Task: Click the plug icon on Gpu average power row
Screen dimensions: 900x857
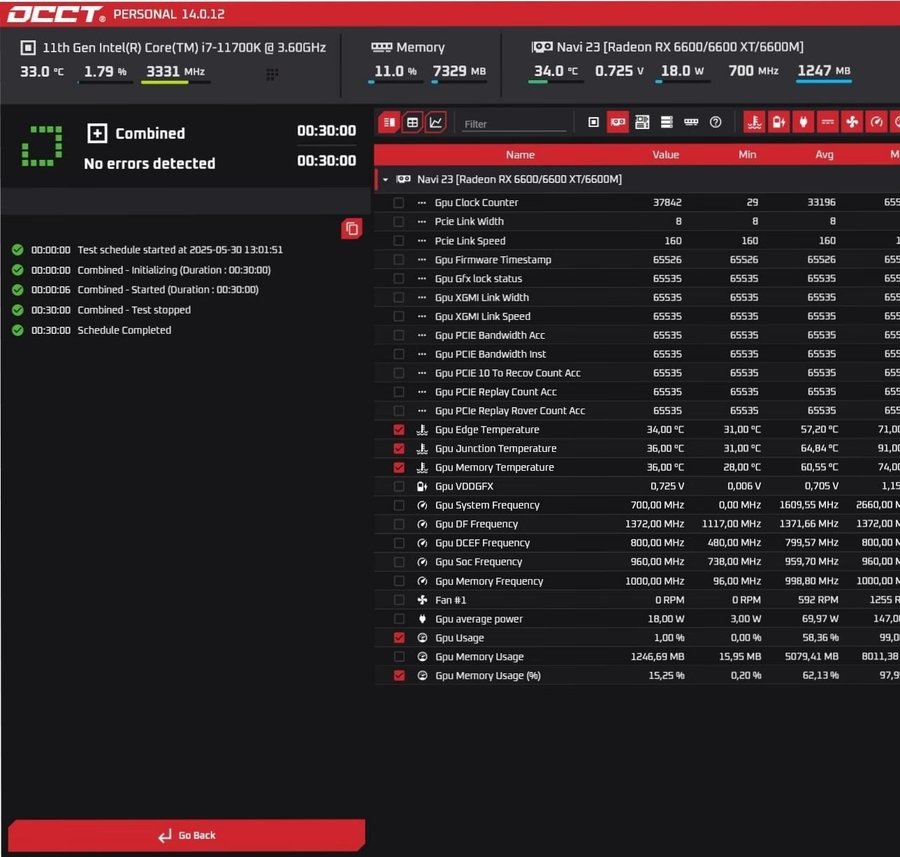Action: [422, 619]
